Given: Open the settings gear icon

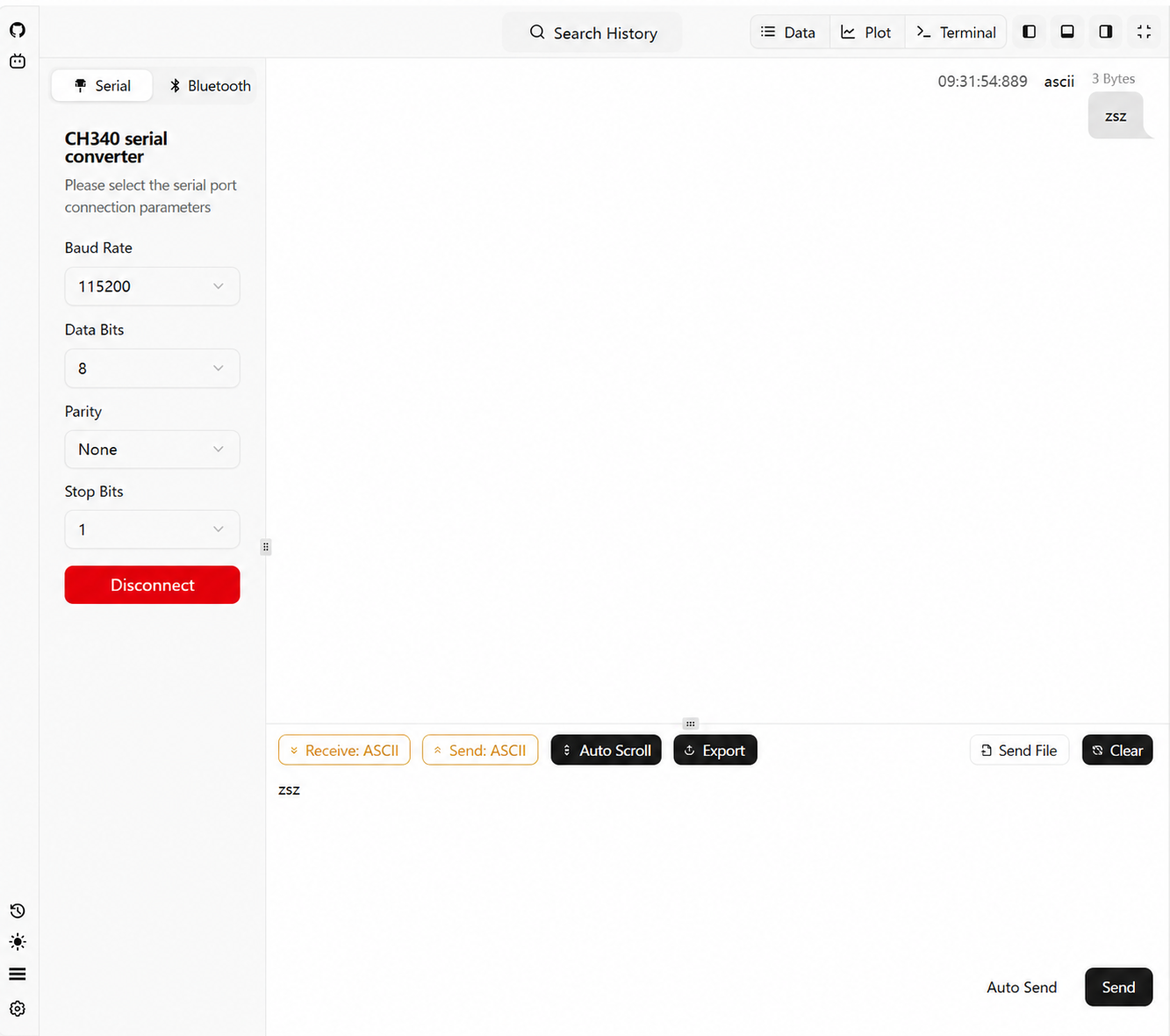Looking at the screenshot, I should point(18,1009).
